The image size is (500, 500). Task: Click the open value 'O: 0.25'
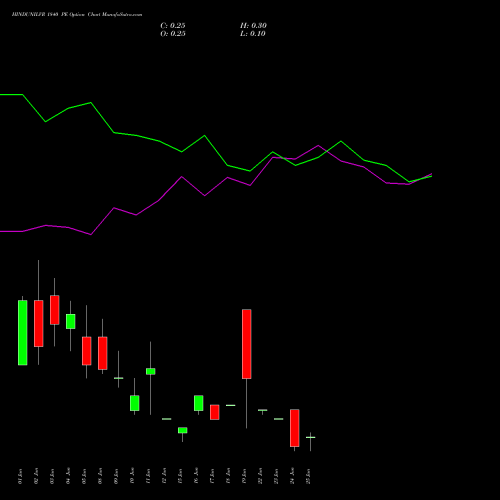click(173, 34)
